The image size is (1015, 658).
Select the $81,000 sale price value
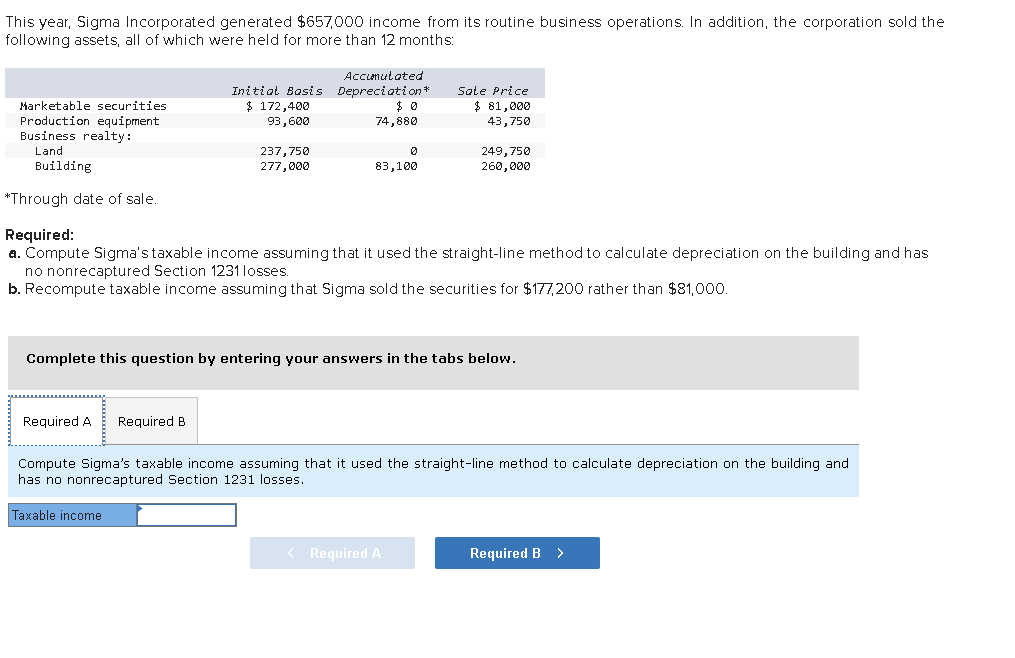(503, 105)
